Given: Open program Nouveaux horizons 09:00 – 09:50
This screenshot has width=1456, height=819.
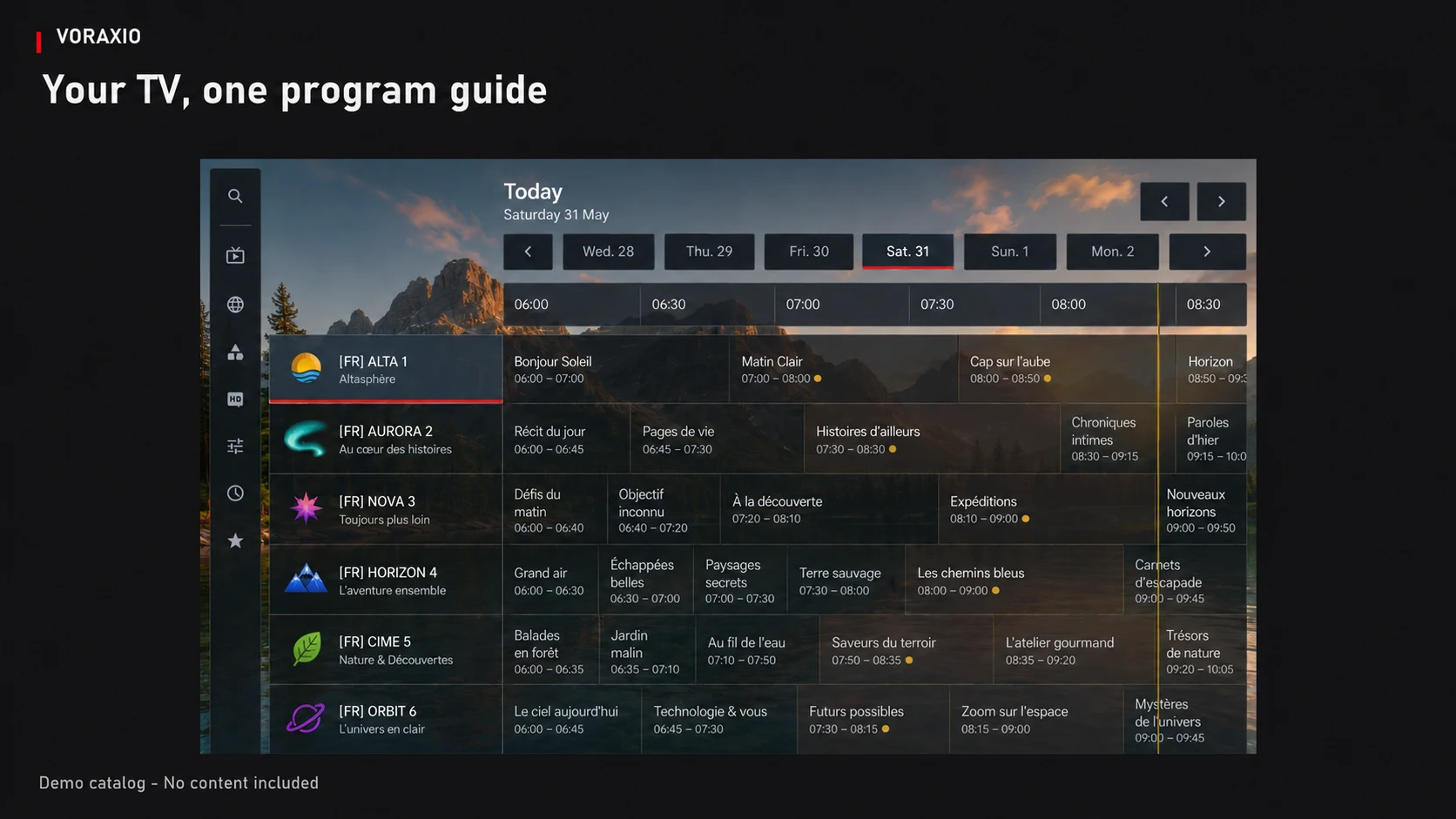Looking at the screenshot, I should 1202,509.
